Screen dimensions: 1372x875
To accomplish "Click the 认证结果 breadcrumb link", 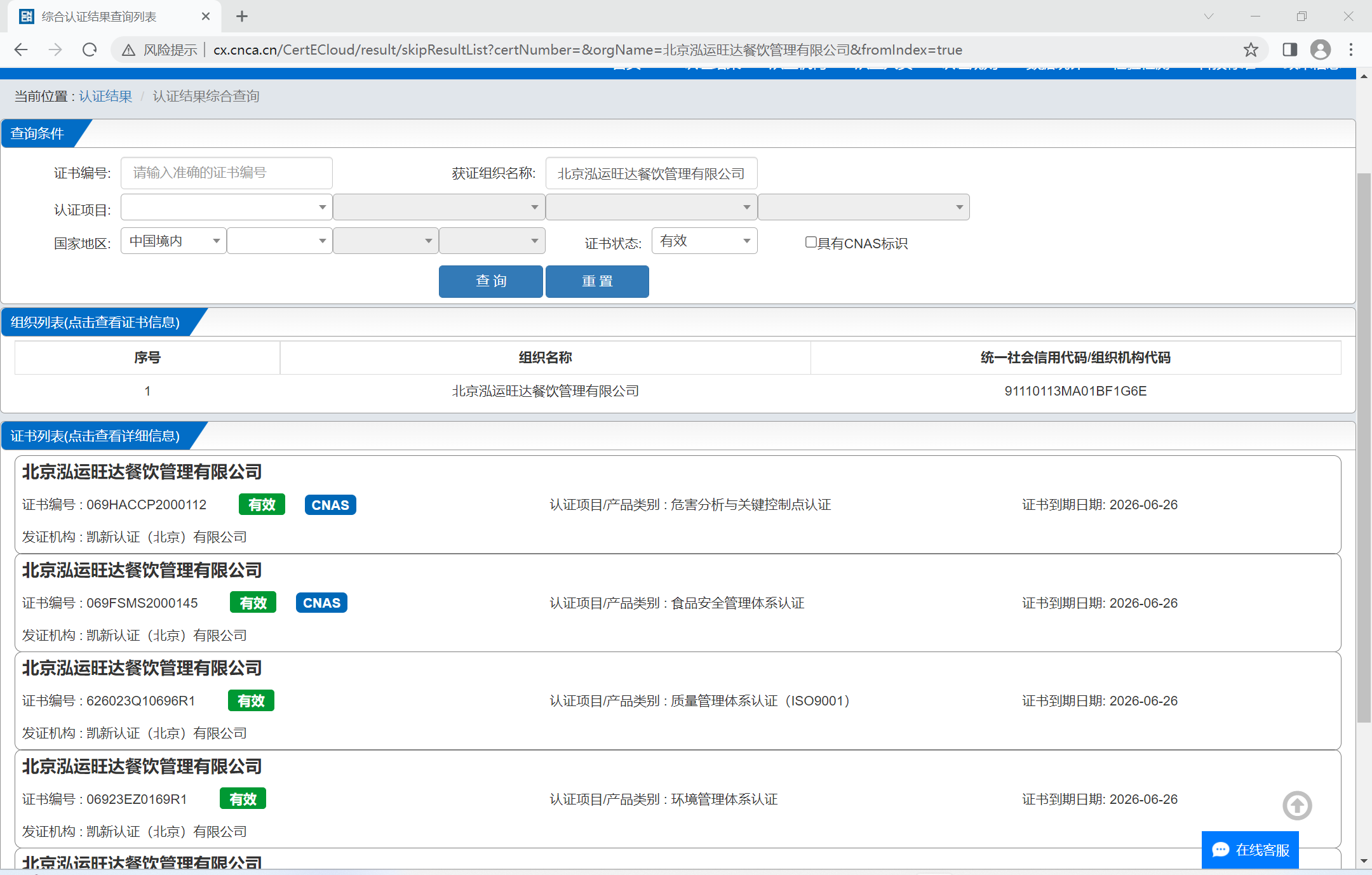I will click(x=105, y=97).
